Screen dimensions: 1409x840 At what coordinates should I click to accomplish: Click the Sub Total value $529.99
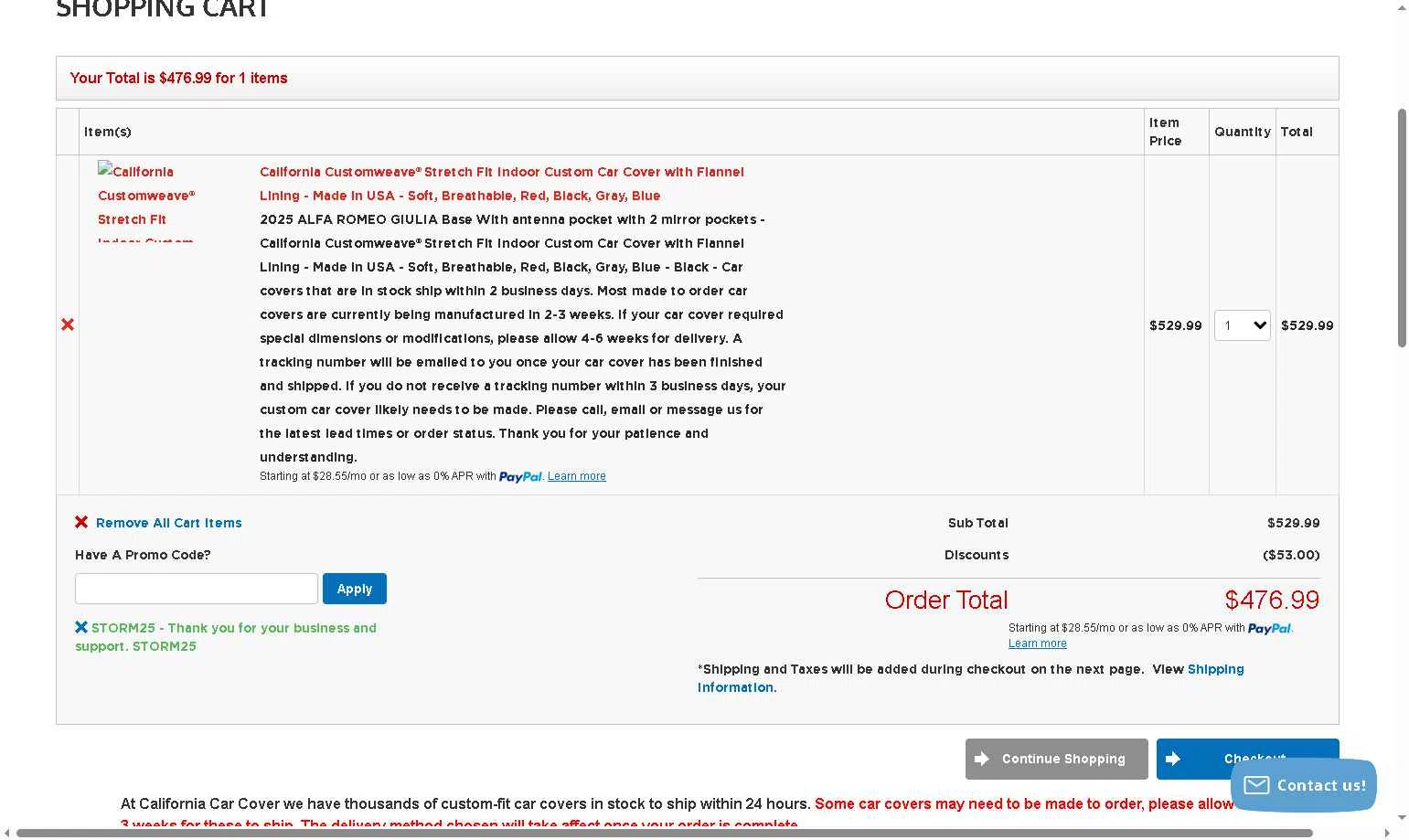(1294, 523)
